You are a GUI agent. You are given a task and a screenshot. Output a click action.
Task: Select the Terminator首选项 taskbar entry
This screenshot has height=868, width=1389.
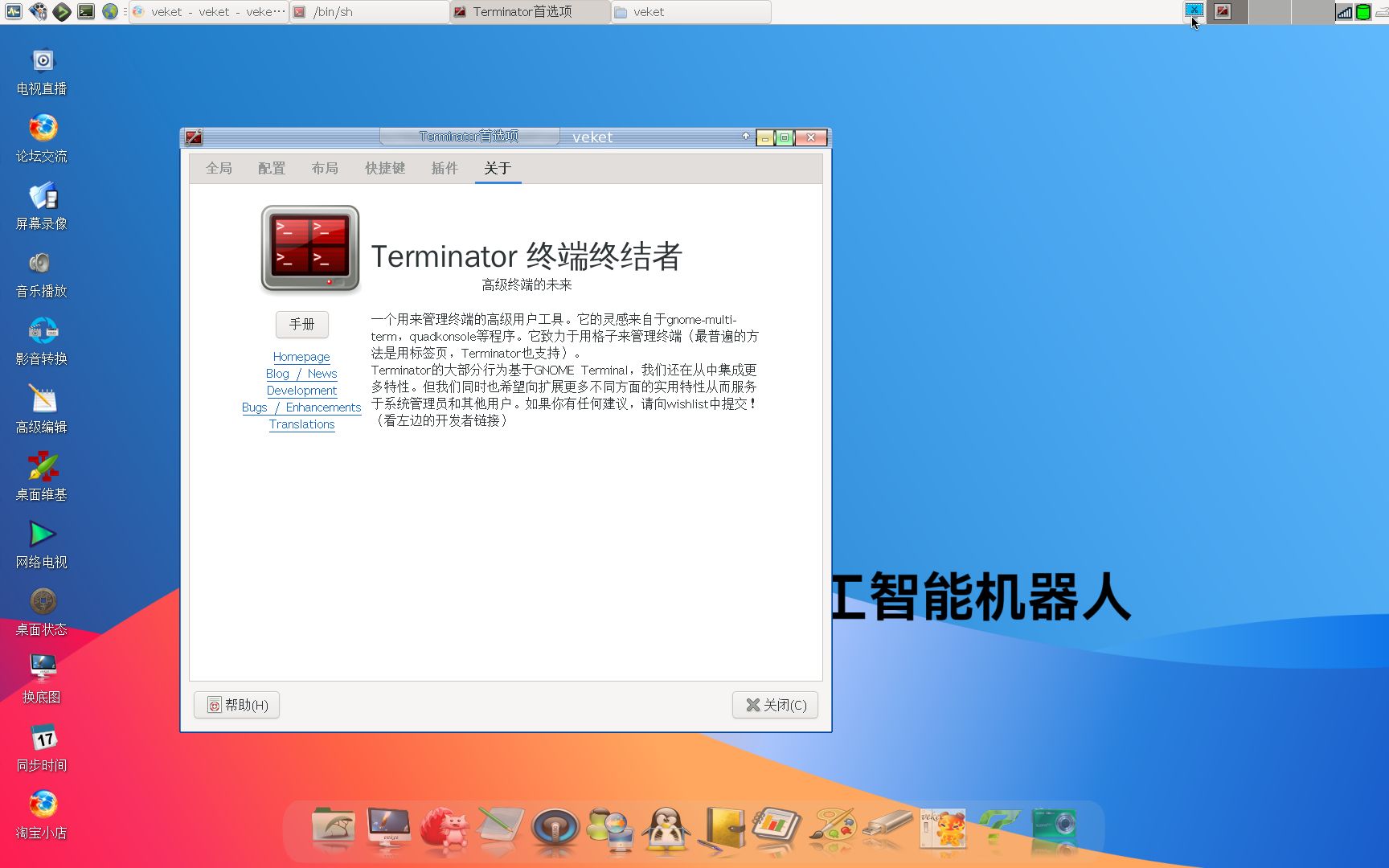pos(530,12)
